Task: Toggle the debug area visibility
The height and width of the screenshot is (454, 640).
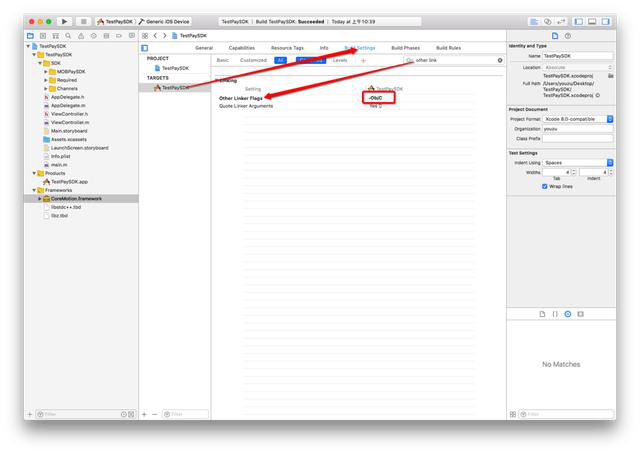Action: (592, 22)
